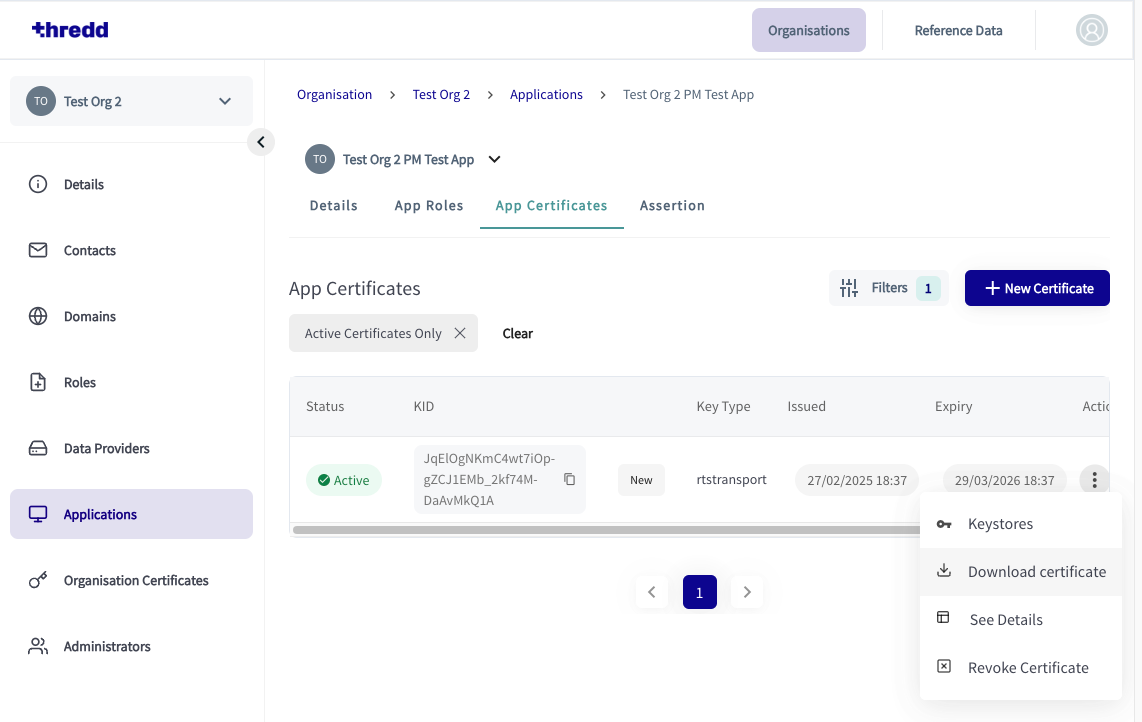Screen dimensions: 1142x722
Task: Click the TO avatar next to Test Org 2 PM Test App
Action: coord(320,159)
